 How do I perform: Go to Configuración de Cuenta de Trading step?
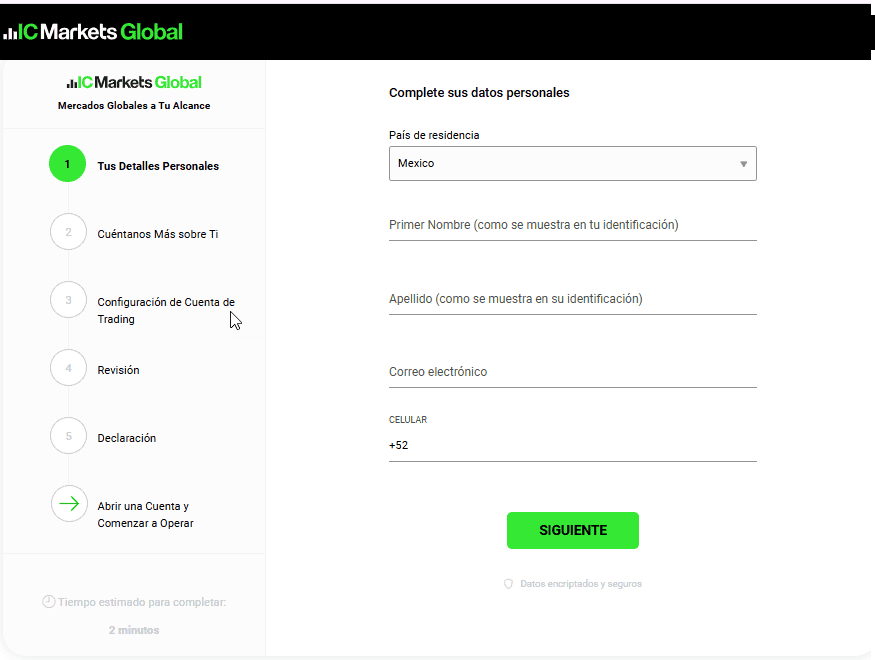tap(166, 310)
